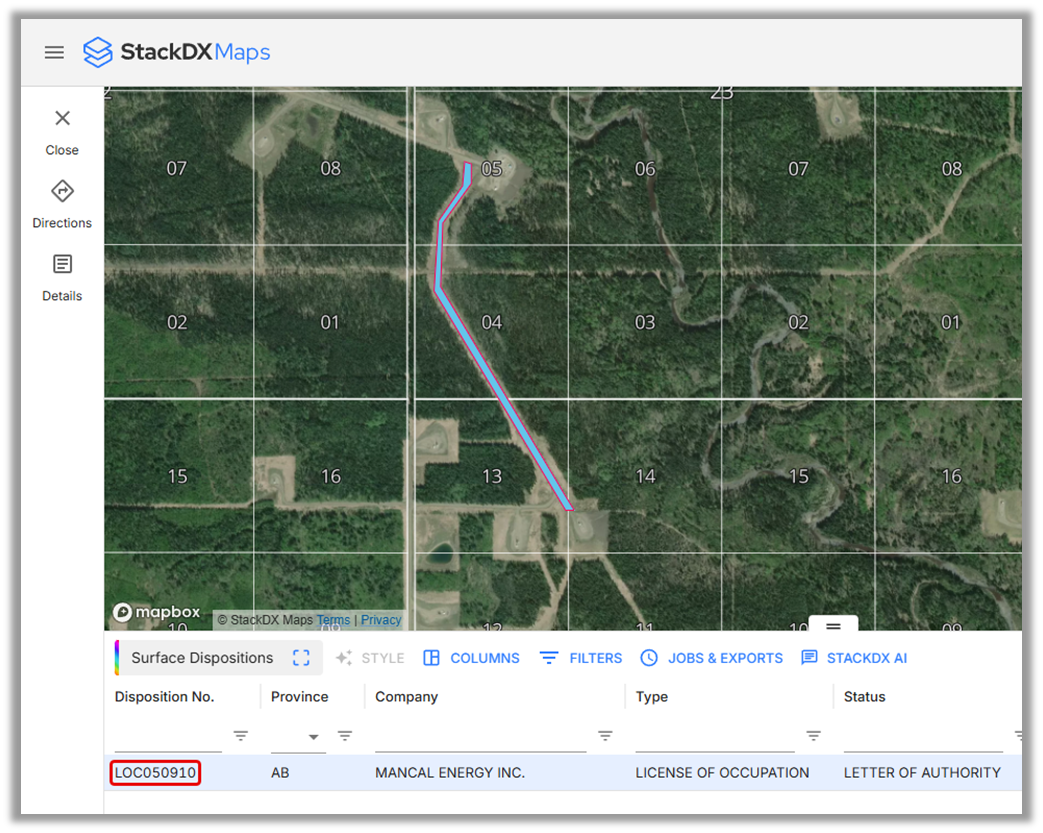The height and width of the screenshot is (833, 1043).
Task: Click the Disposition No. filter input
Action: (x=167, y=738)
